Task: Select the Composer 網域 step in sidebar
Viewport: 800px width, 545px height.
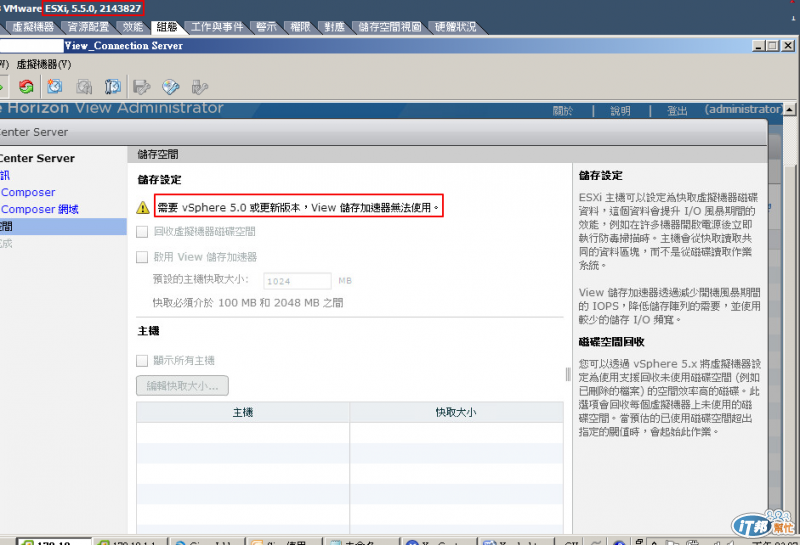Action: point(40,209)
